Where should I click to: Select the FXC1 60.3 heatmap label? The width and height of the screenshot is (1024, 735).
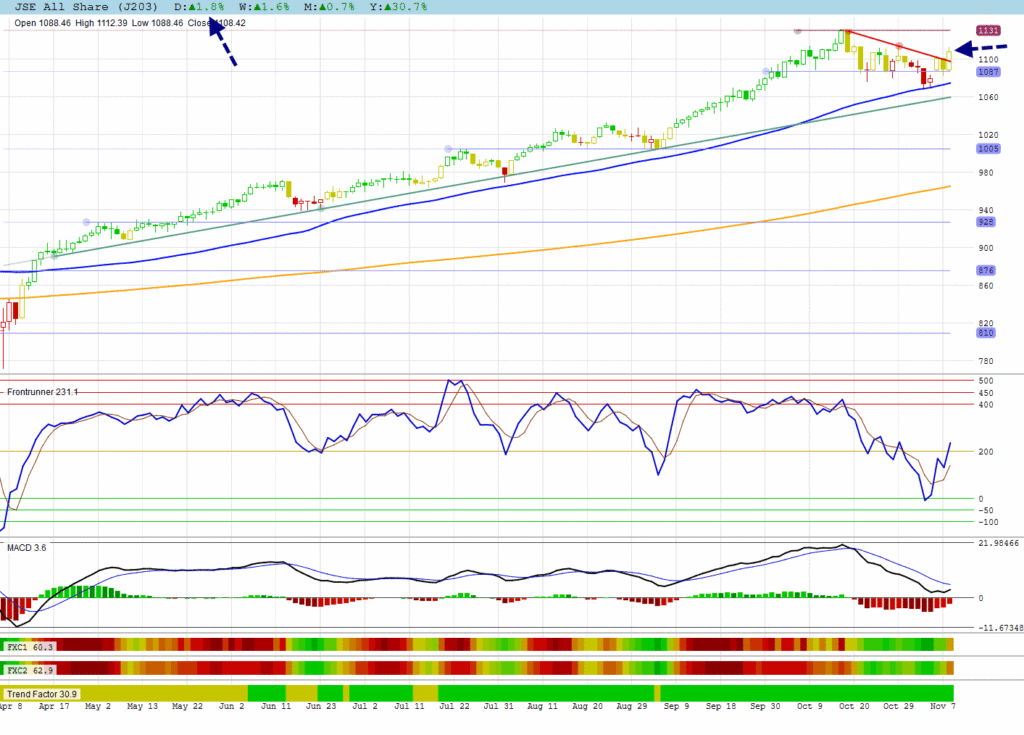pos(30,648)
